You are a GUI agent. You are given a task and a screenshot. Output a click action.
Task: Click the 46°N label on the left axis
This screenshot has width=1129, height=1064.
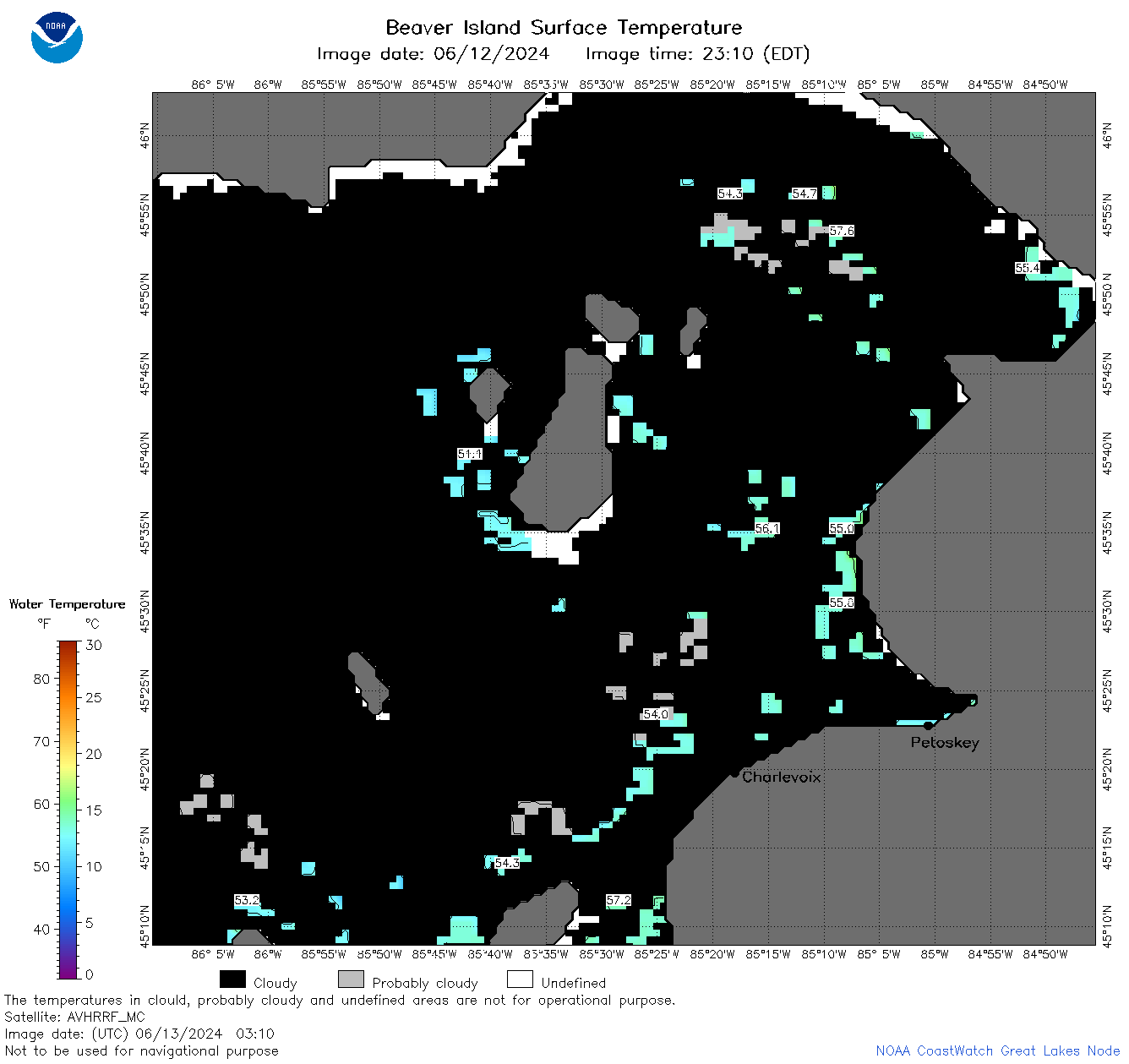click(x=145, y=135)
